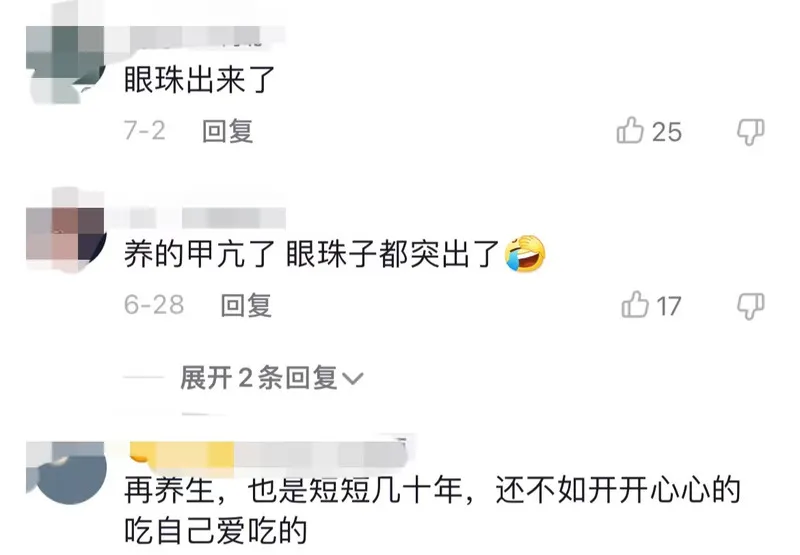Like the comment about 甲亢
This screenshot has width=800, height=555.
(x=635, y=305)
